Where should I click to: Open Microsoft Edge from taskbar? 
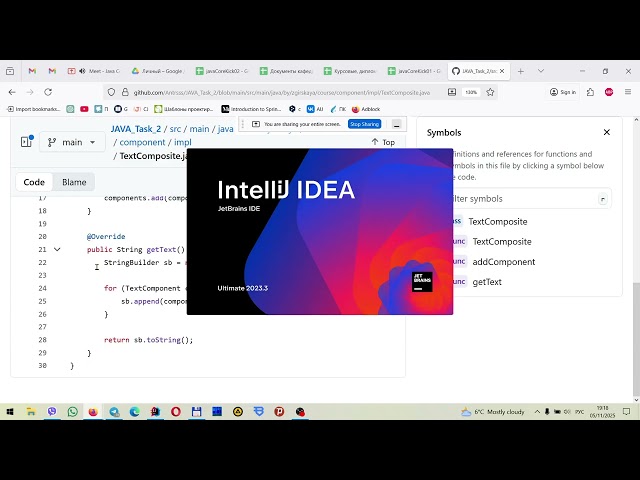(135, 411)
